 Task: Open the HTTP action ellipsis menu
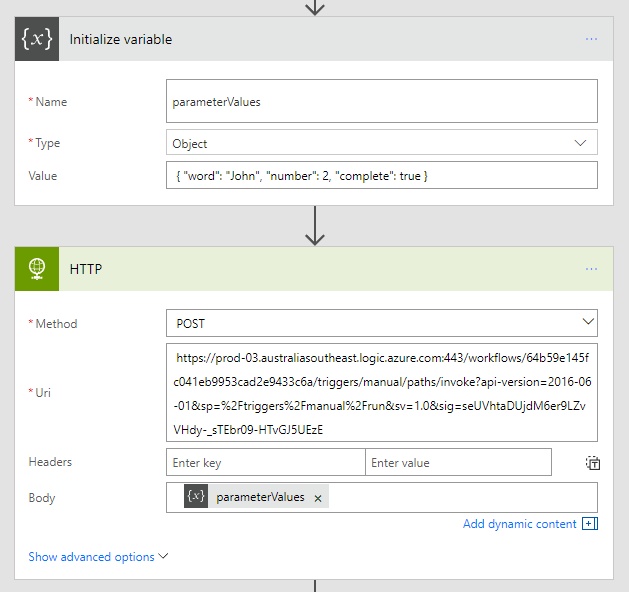(591, 270)
